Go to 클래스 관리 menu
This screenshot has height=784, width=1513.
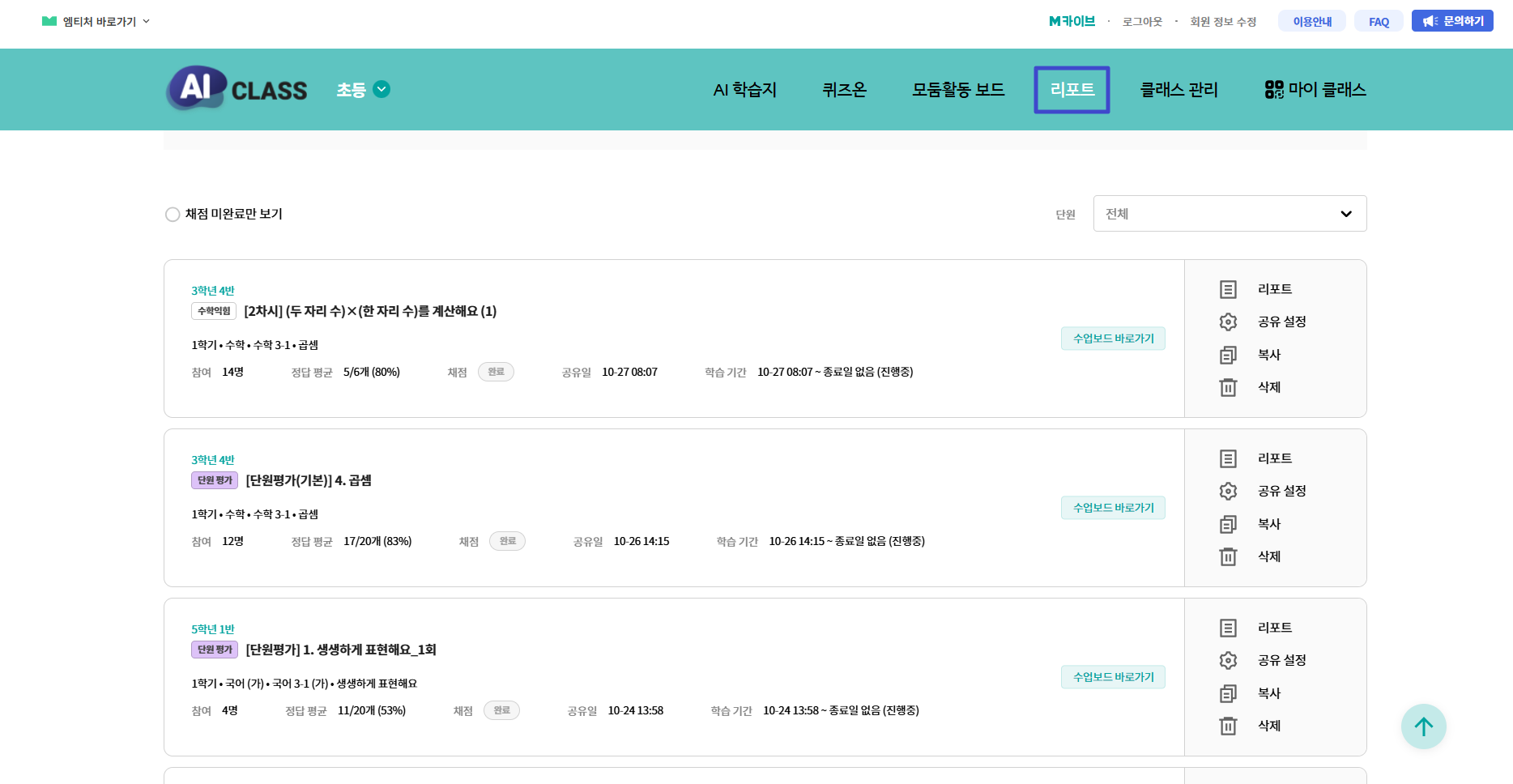[x=1178, y=90]
